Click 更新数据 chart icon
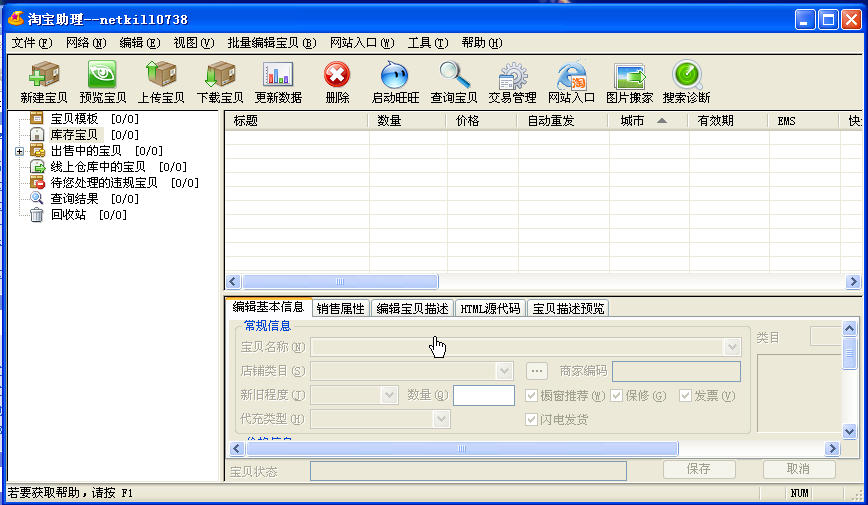The width and height of the screenshot is (868, 505). point(278,75)
